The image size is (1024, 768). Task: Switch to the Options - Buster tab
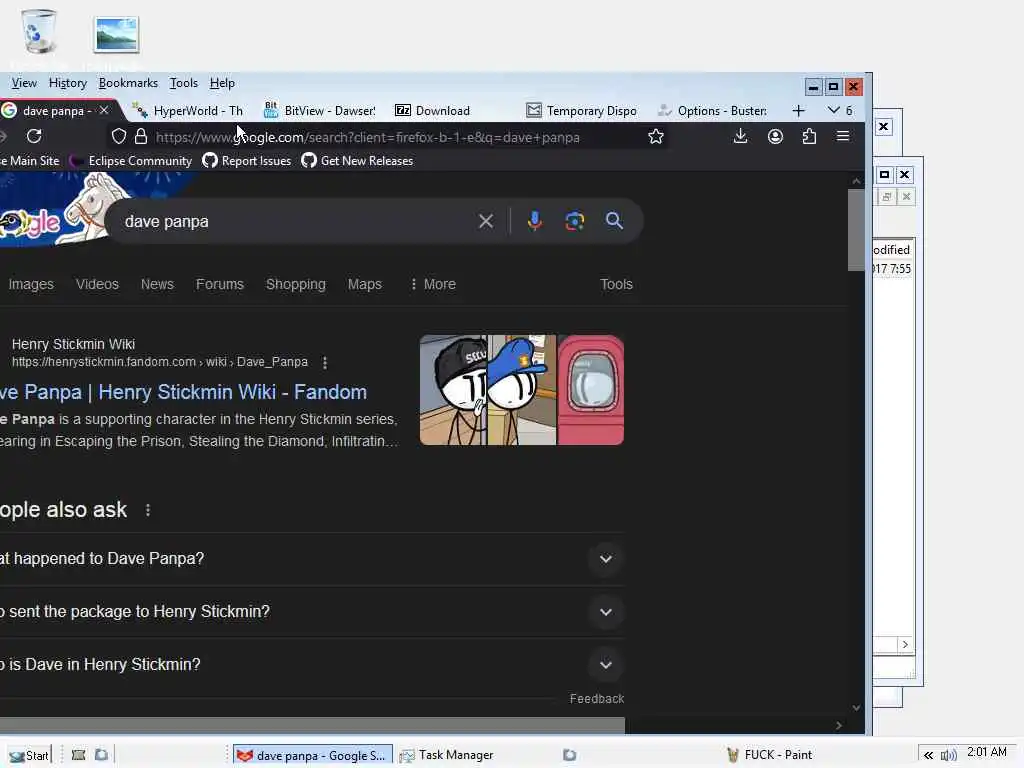pyautogui.click(x=713, y=111)
